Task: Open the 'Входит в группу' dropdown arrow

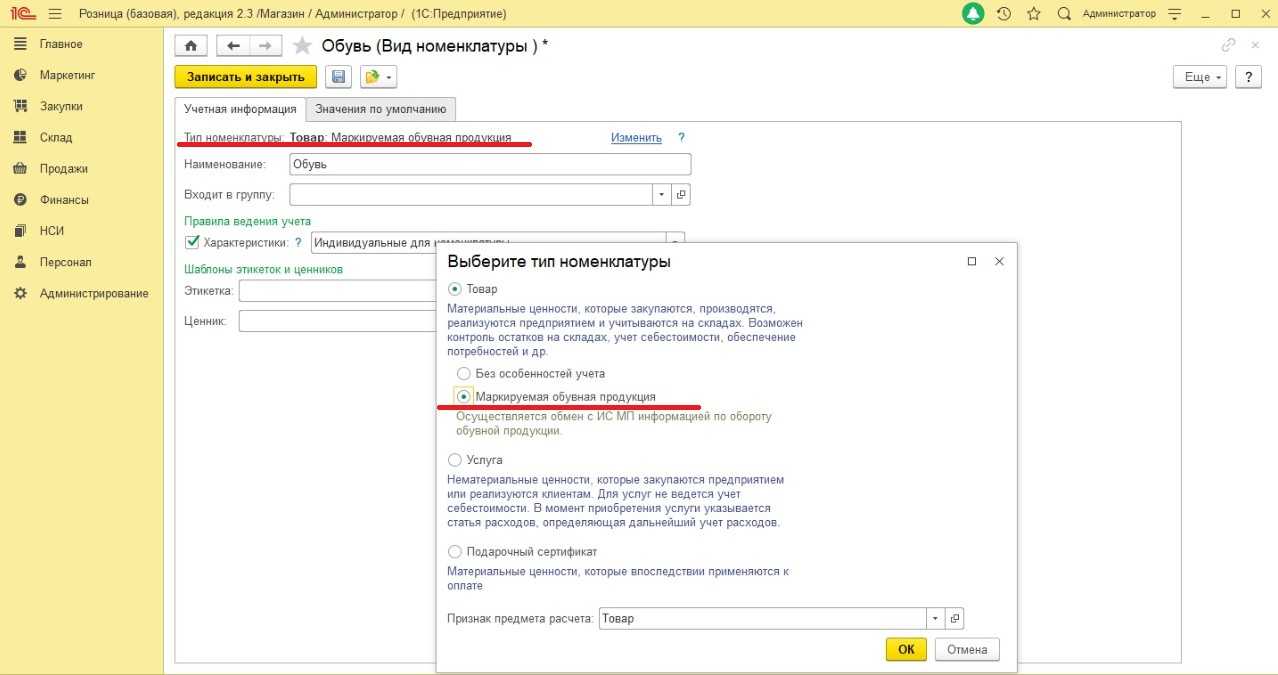Action: [x=661, y=195]
